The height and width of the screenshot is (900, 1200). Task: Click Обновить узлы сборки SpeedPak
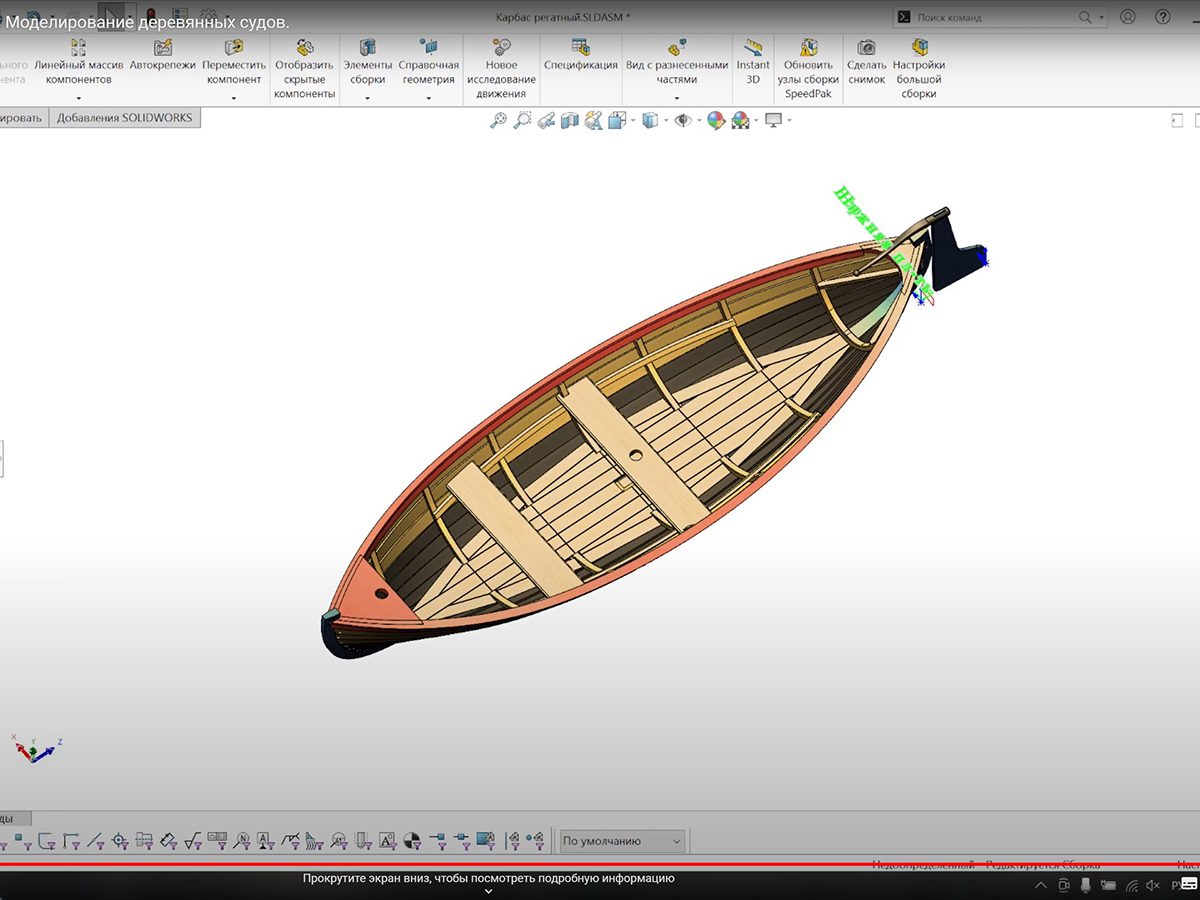coord(808,48)
